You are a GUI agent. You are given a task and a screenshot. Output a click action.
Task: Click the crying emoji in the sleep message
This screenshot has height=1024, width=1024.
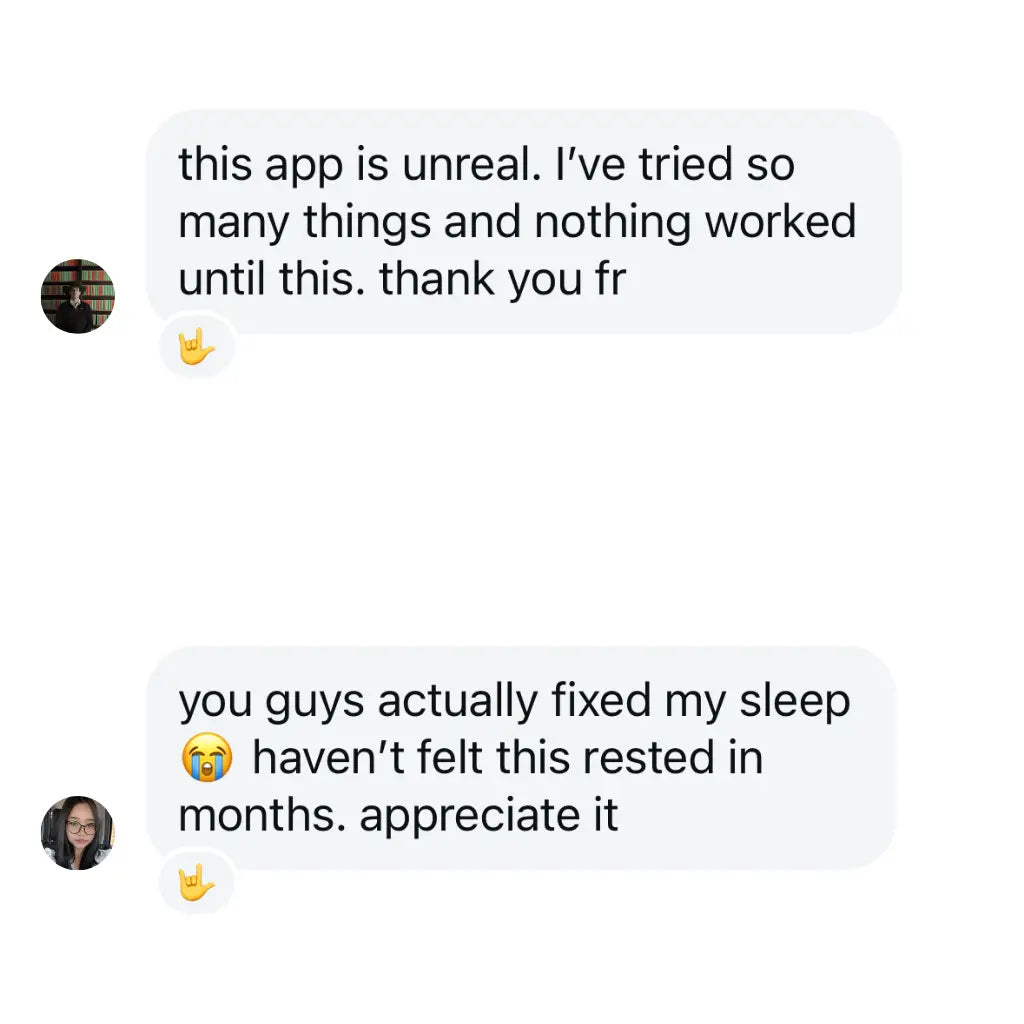(206, 759)
